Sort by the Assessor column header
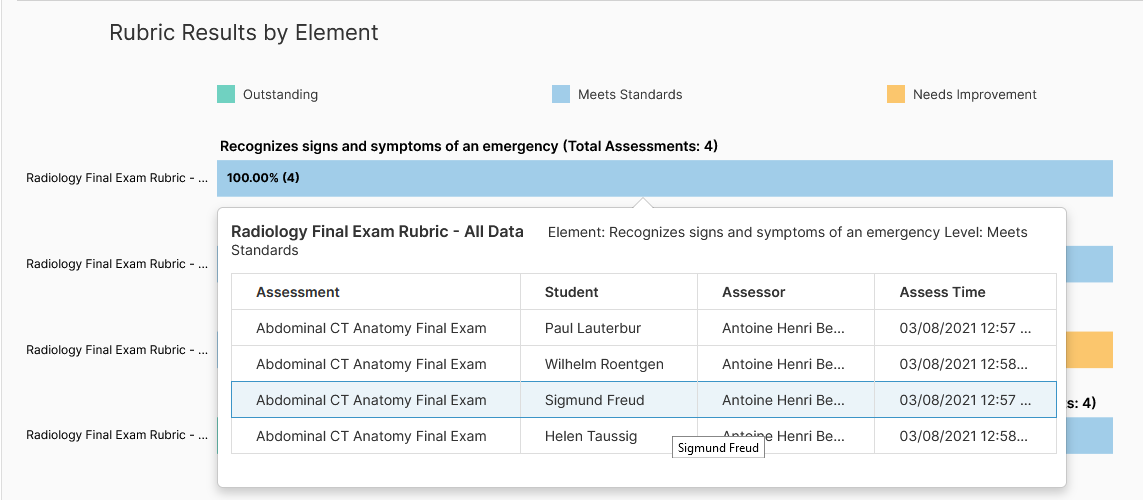The height and width of the screenshot is (500, 1143). [x=754, y=292]
